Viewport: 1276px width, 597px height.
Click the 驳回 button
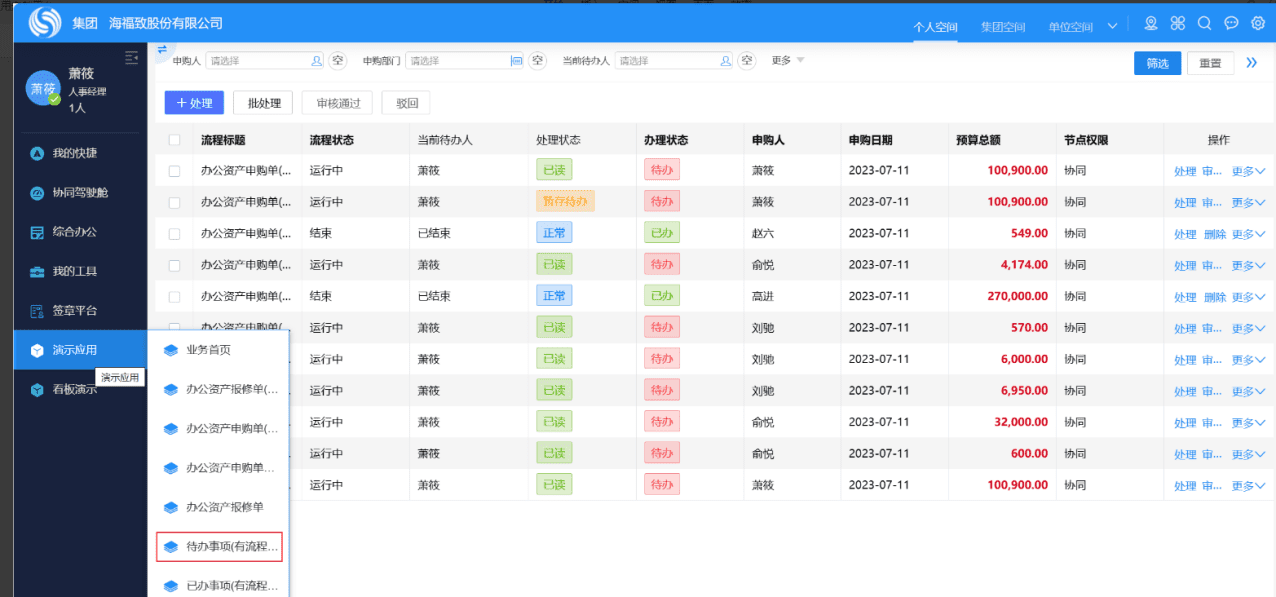coord(406,102)
